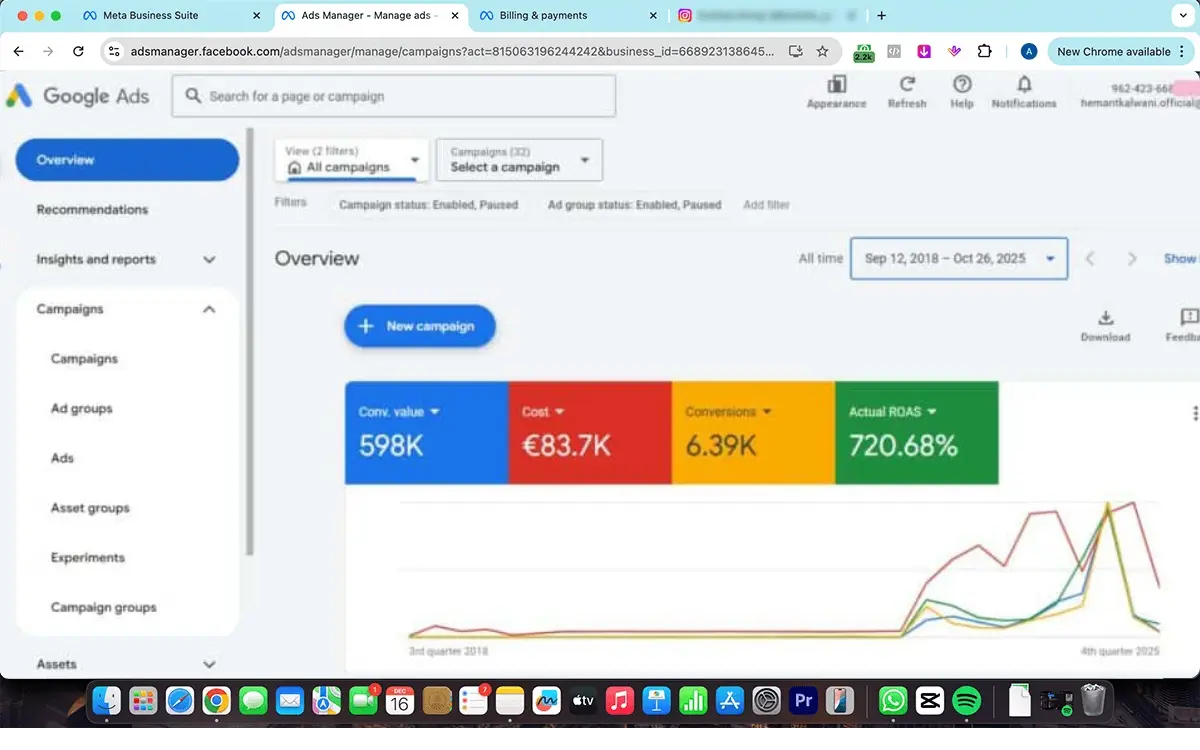
Task: Expand the Insights and reports section
Action: click(x=209, y=260)
